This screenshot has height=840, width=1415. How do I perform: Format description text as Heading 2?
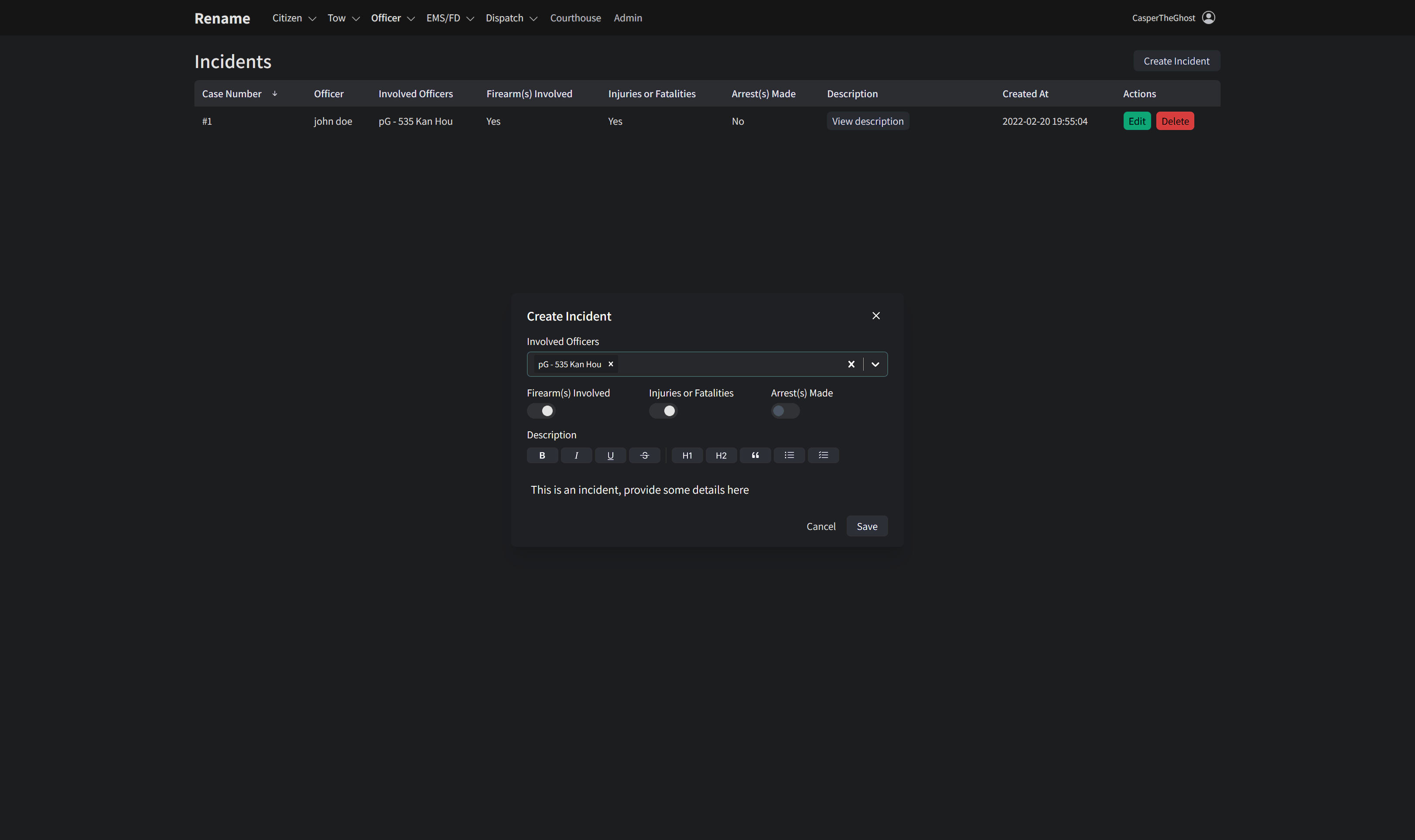point(721,455)
